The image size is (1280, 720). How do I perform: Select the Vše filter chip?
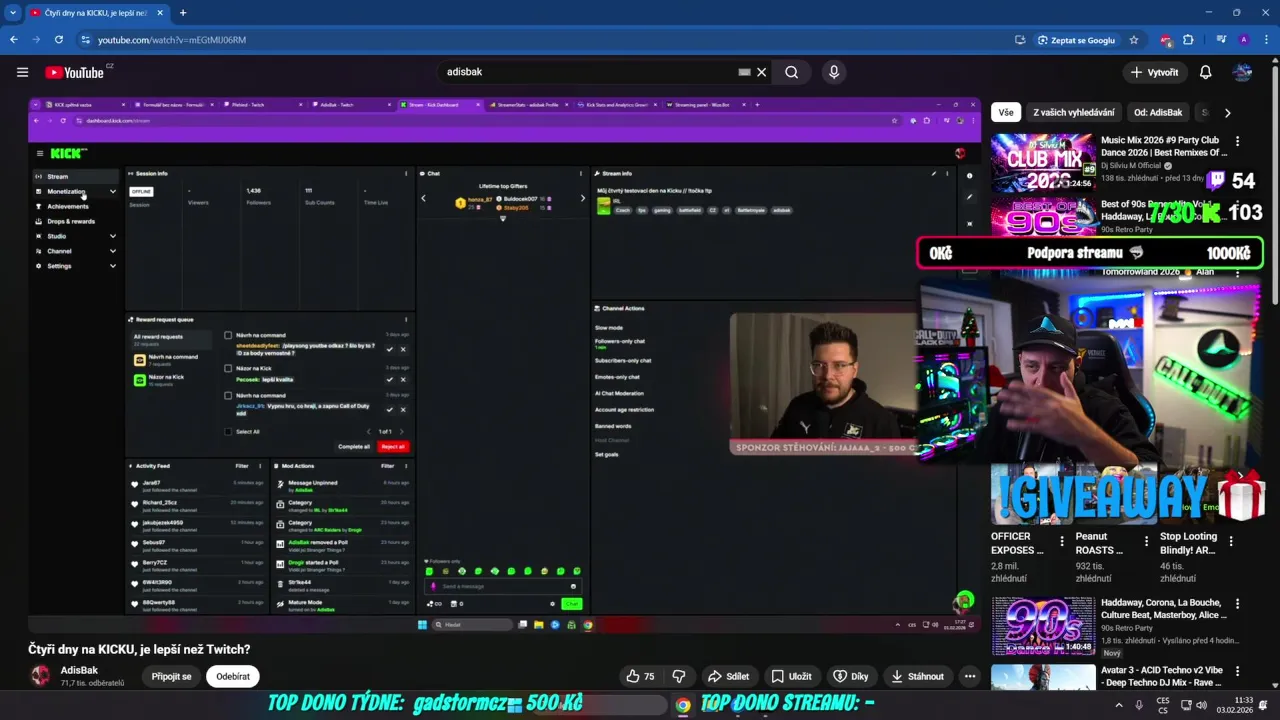(1005, 113)
